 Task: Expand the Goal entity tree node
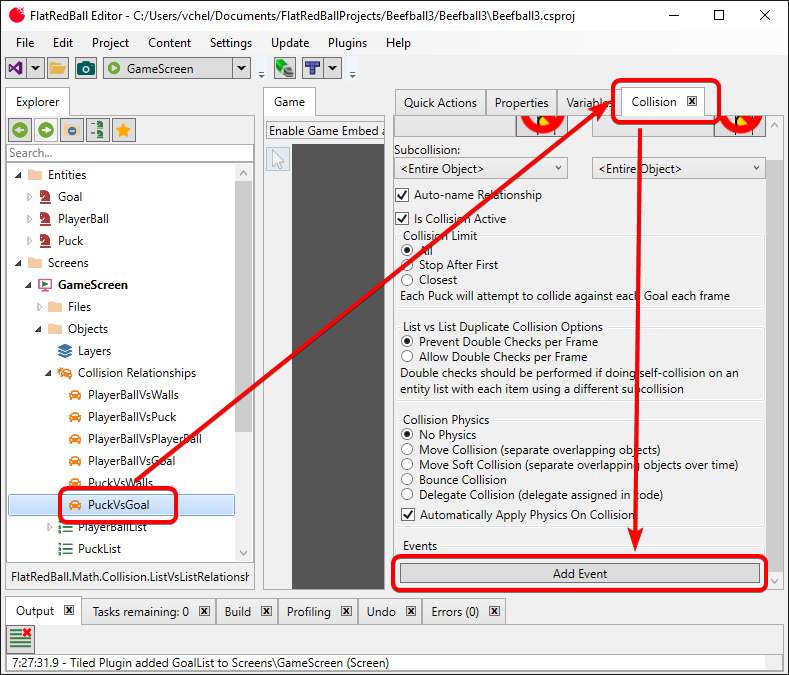[x=30, y=197]
